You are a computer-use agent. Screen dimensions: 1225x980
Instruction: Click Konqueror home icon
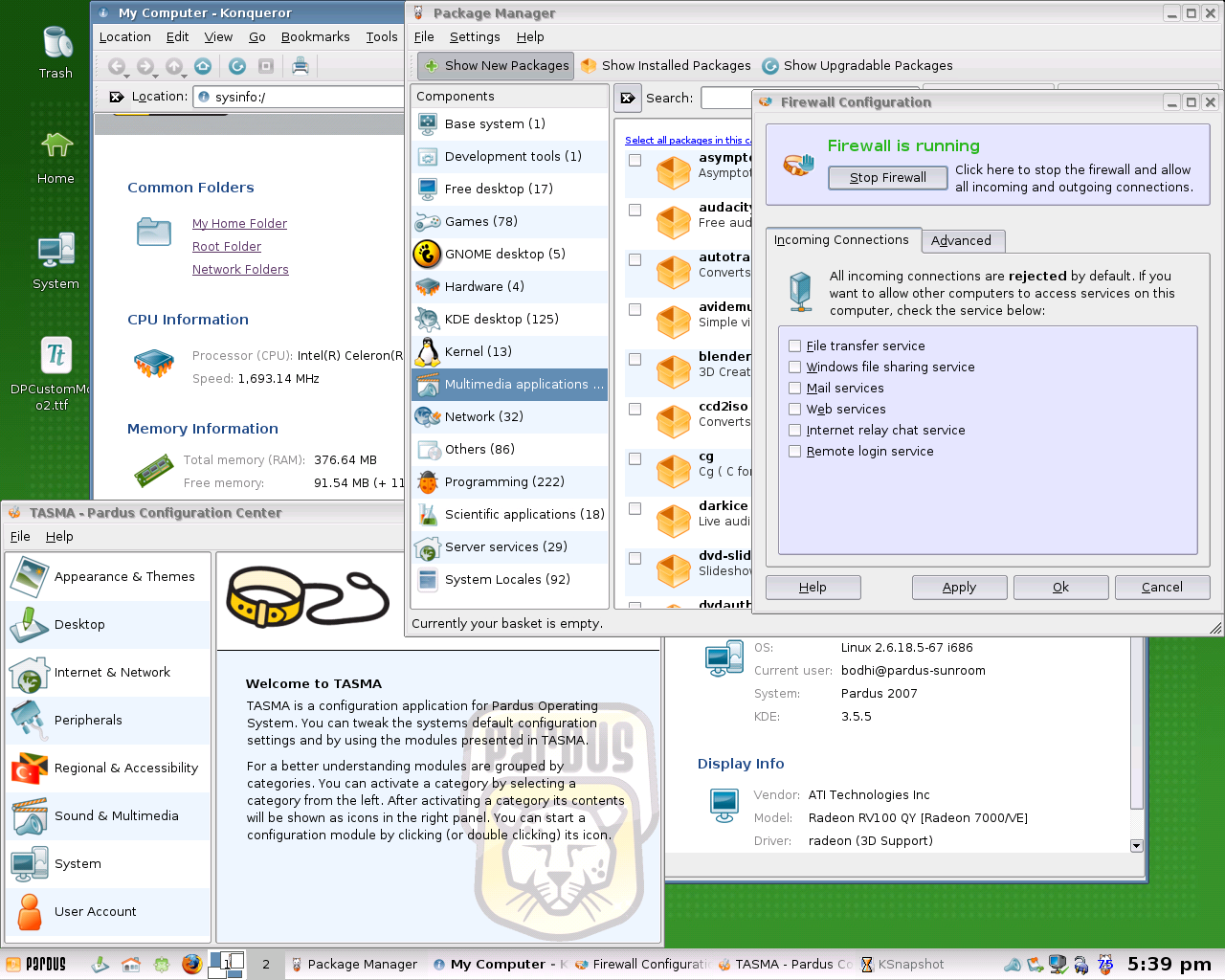[203, 66]
